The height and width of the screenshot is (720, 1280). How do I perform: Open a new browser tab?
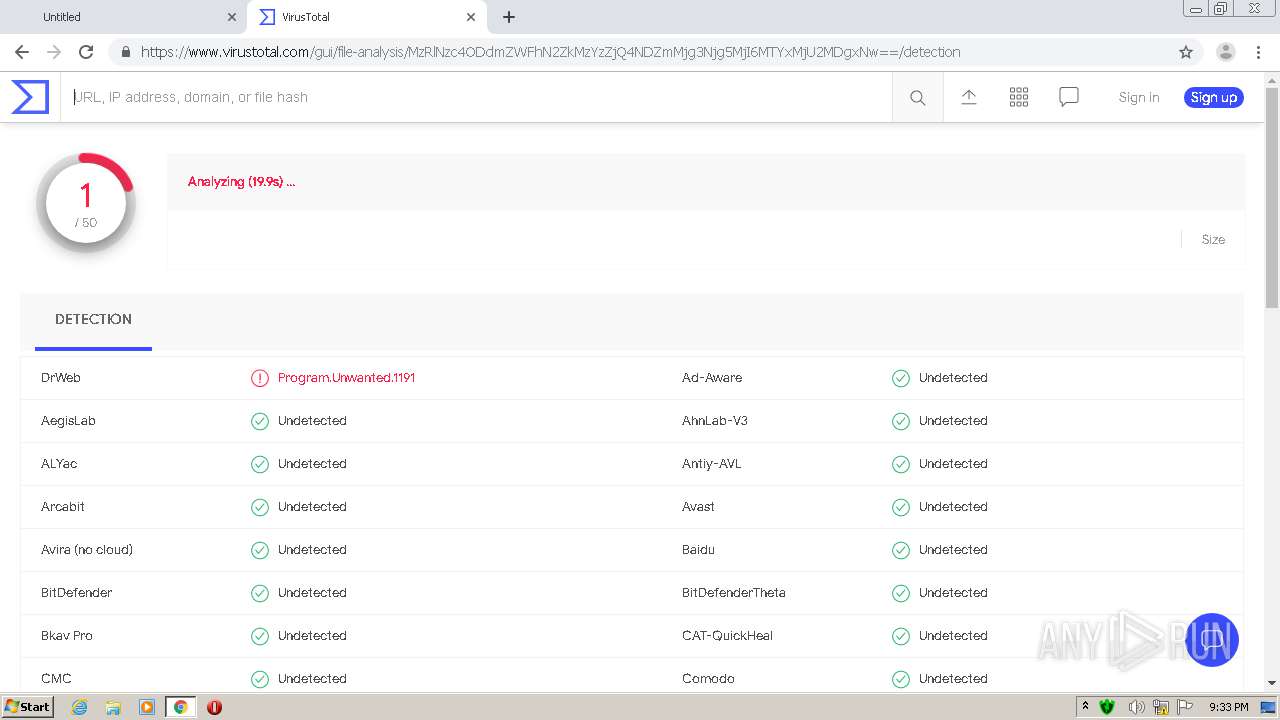509,17
